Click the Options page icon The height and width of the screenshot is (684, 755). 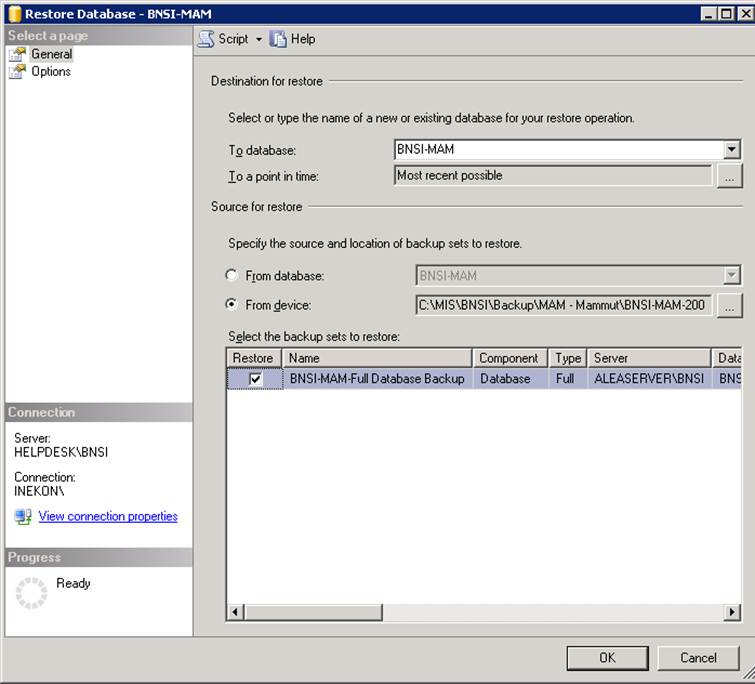[x=17, y=72]
